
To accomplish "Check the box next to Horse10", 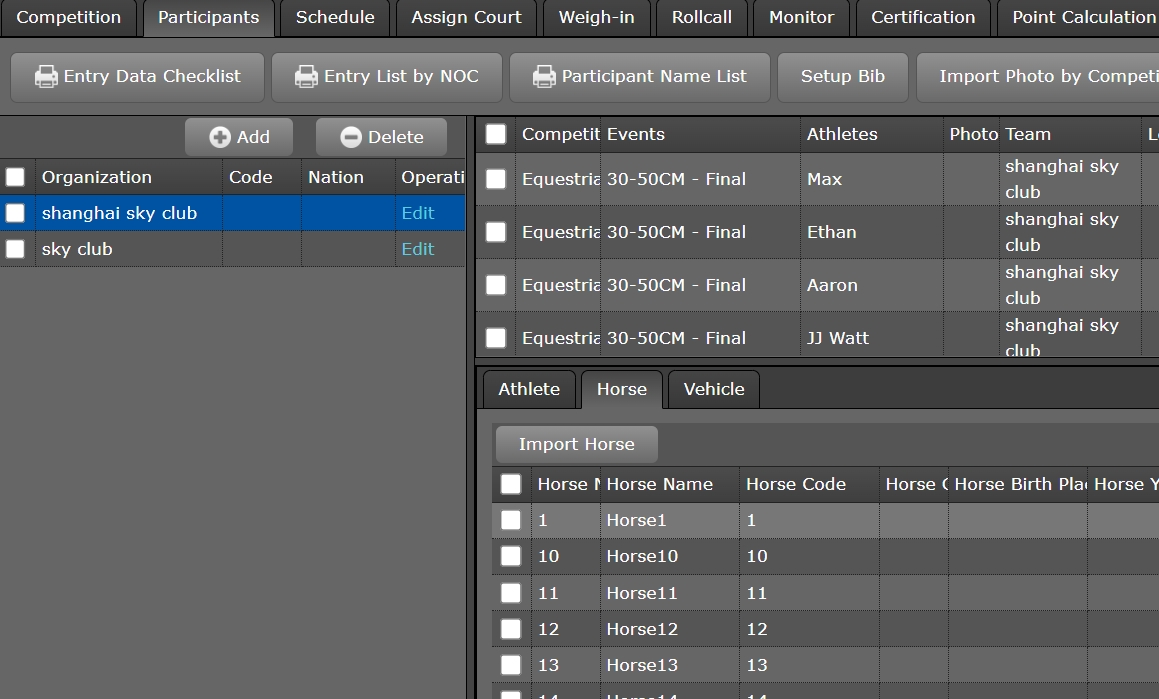I will [511, 556].
